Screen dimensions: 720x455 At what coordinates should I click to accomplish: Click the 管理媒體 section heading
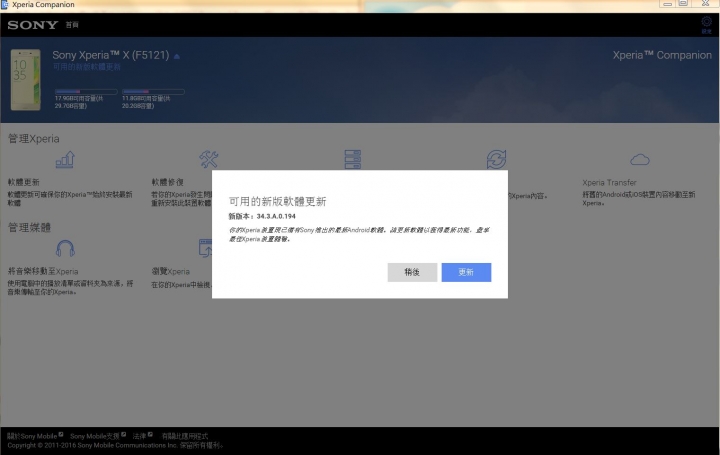point(29,227)
